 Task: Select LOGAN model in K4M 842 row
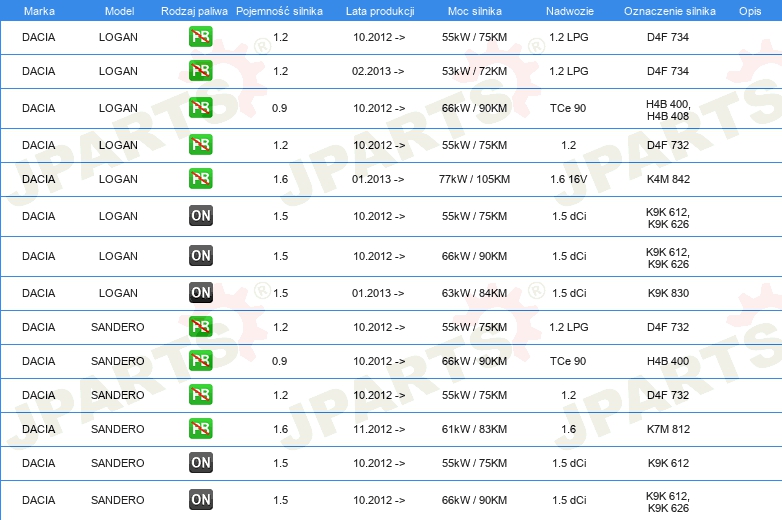(118, 179)
